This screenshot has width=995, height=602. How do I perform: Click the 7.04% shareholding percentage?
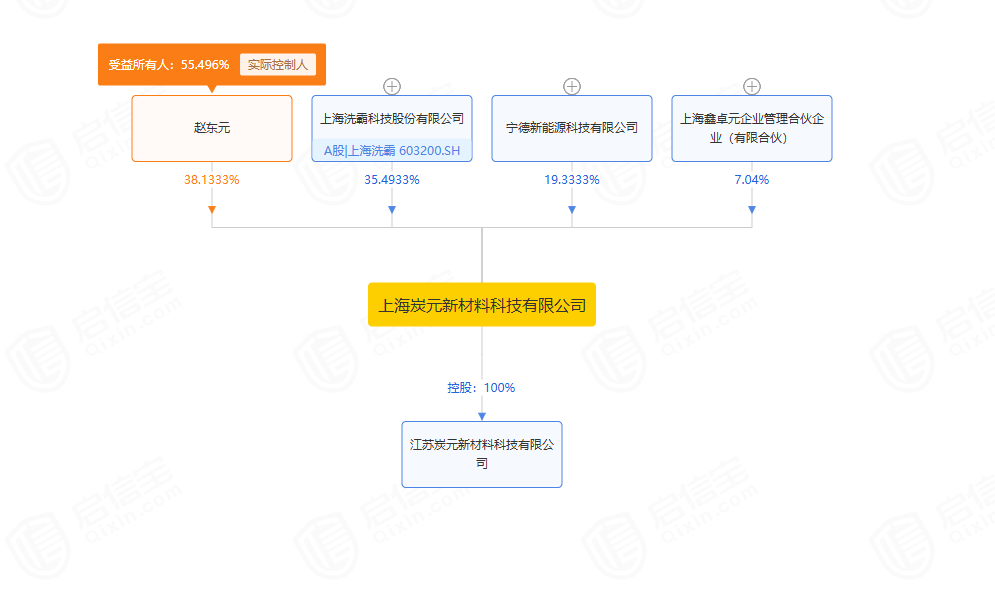pos(752,180)
